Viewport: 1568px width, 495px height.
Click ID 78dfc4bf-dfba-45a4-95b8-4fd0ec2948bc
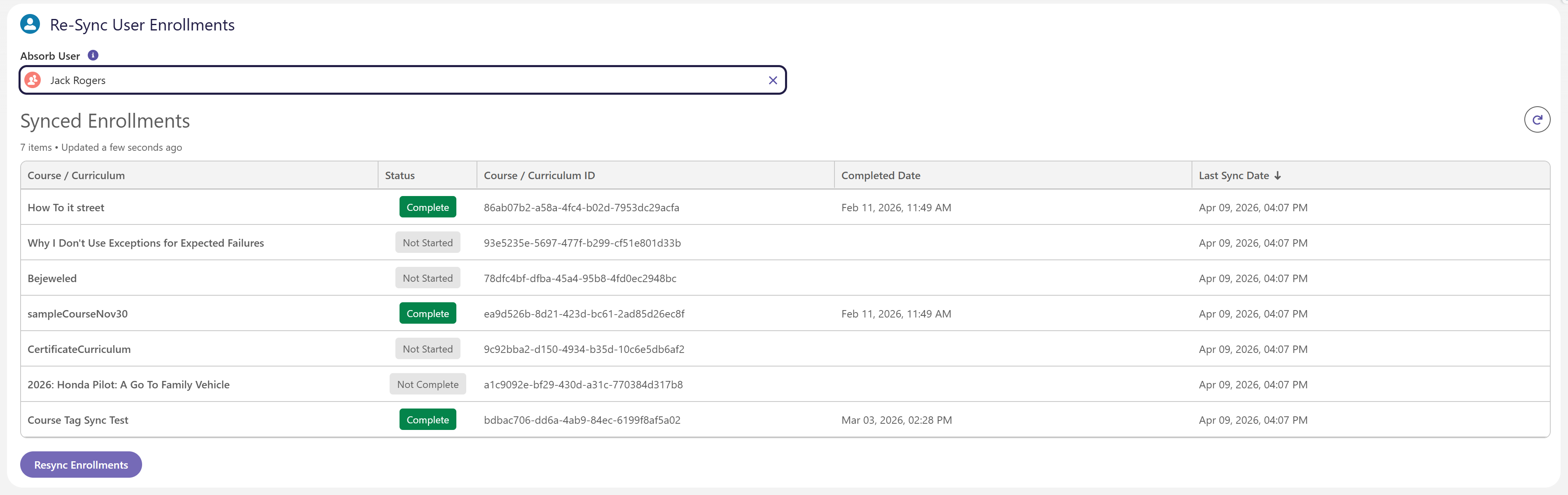[x=580, y=278]
